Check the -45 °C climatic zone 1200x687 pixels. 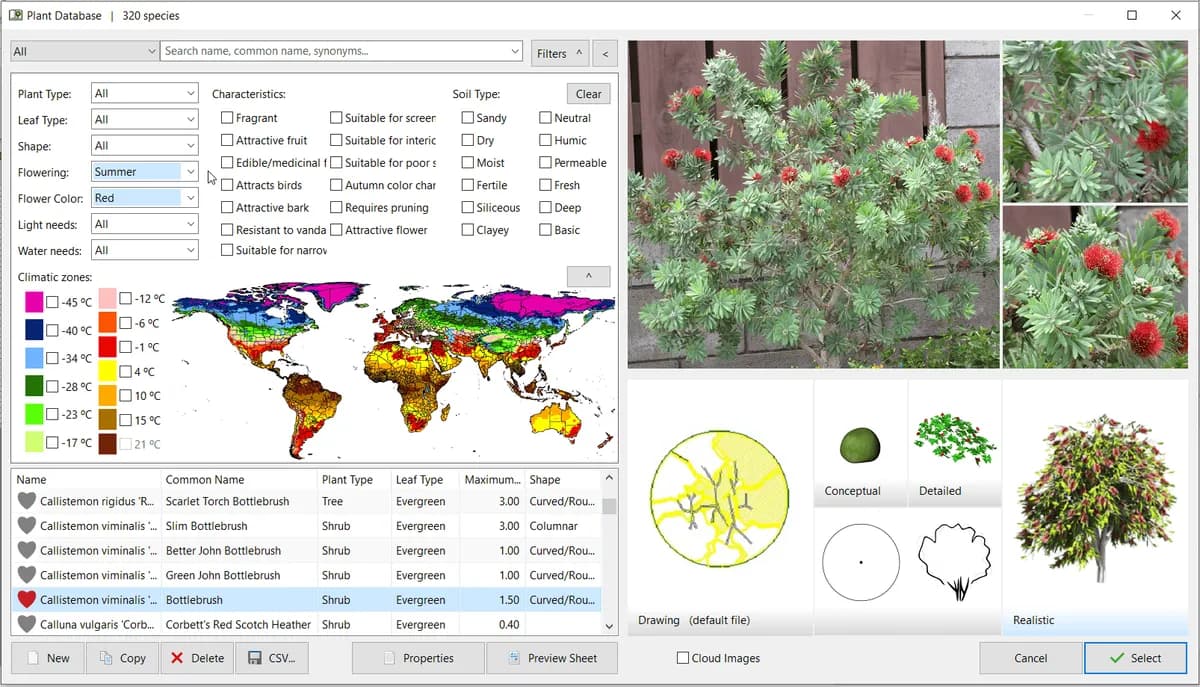[52, 302]
